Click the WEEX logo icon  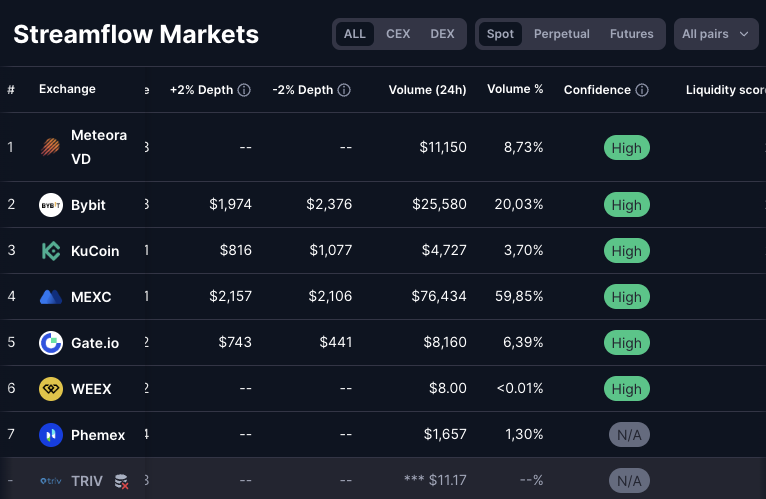coord(51,389)
